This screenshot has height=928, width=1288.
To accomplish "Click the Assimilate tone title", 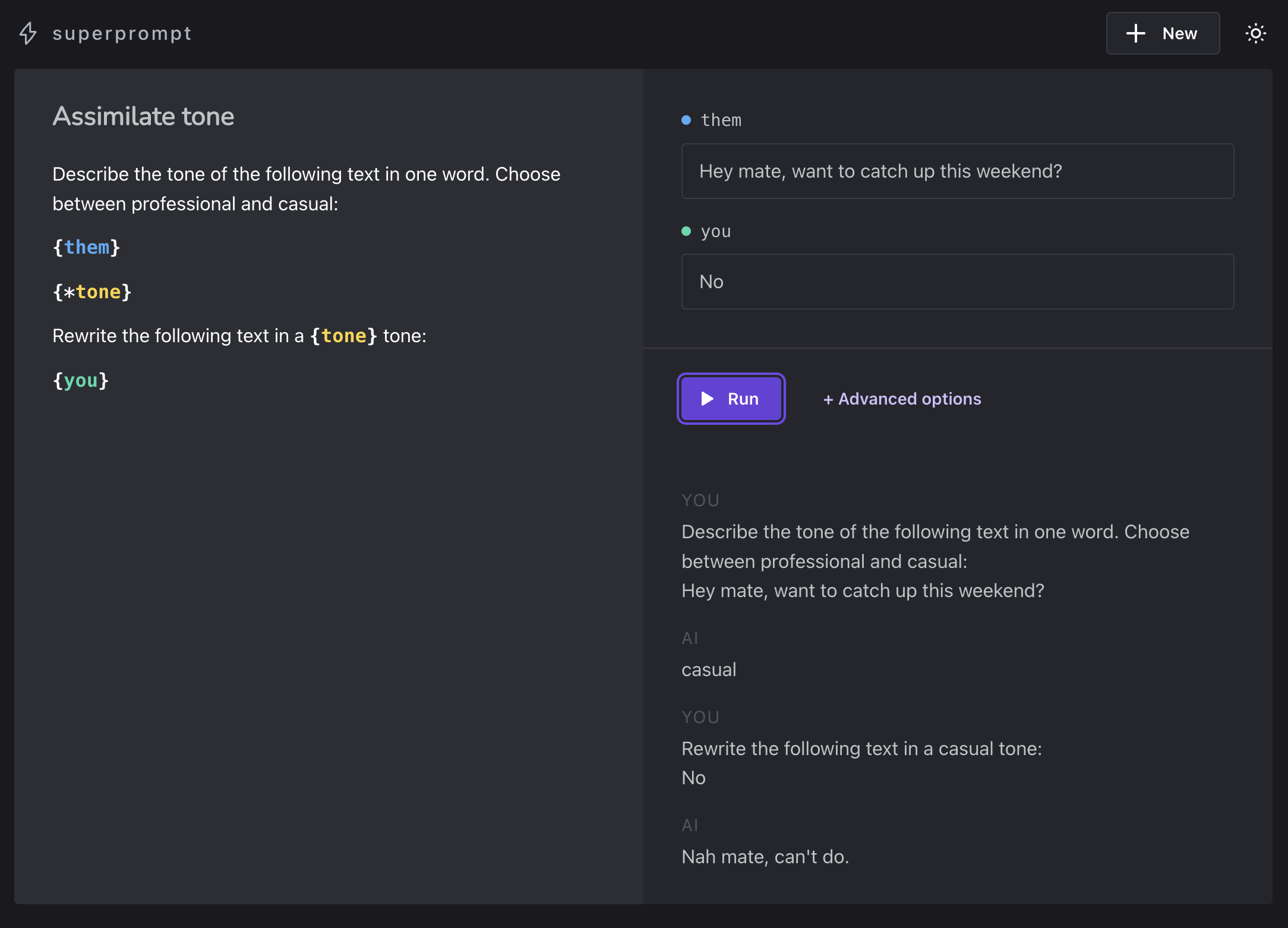I will (x=143, y=116).
